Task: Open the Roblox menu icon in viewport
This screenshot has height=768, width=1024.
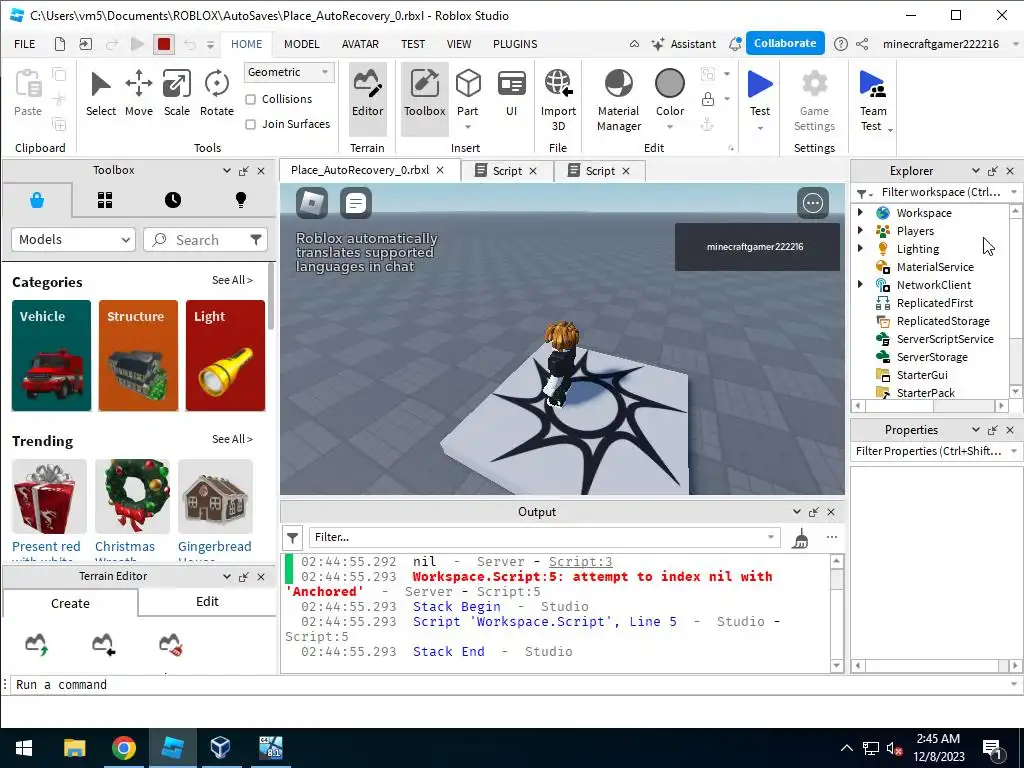Action: click(x=312, y=202)
